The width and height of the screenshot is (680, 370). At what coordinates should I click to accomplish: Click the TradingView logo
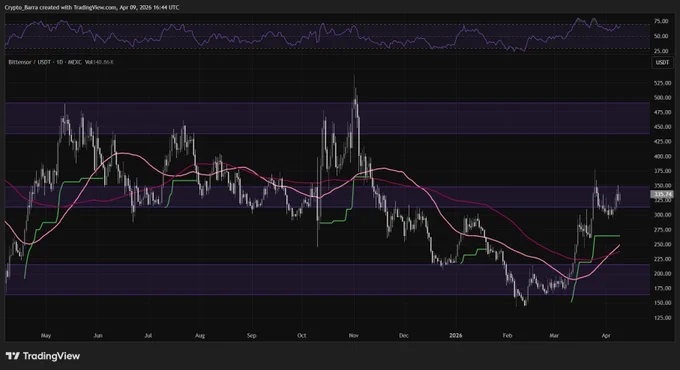(43, 356)
